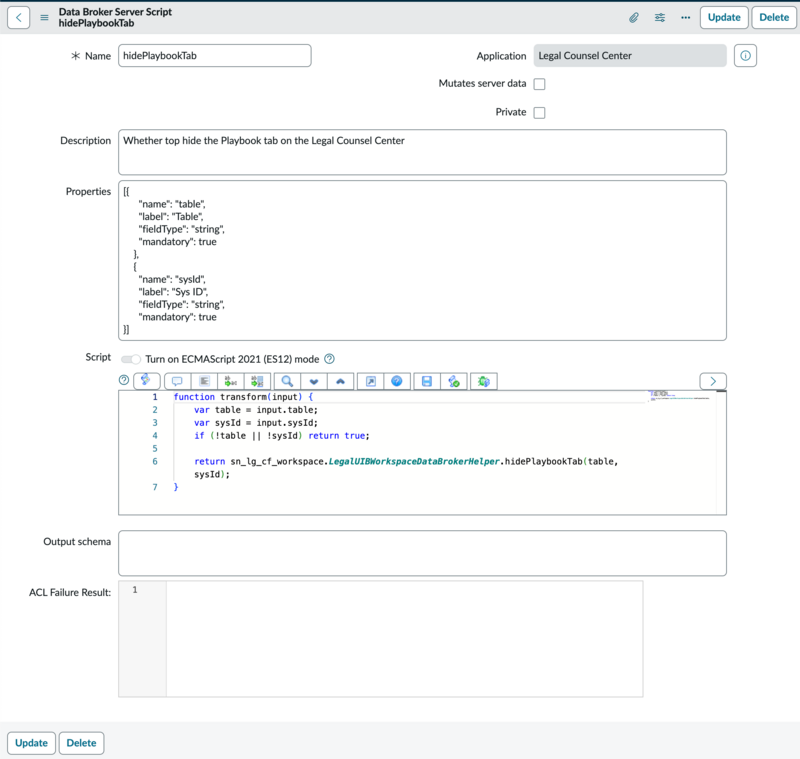Viewport: 800px width, 759px height.
Task: Open personalize form settings sliders icon
Action: 660,17
